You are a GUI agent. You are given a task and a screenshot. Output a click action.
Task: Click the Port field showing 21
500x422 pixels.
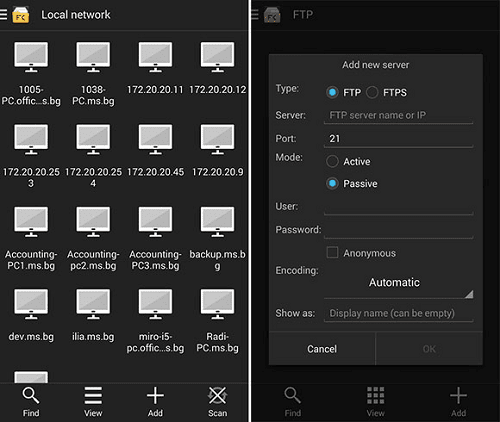(x=399, y=139)
